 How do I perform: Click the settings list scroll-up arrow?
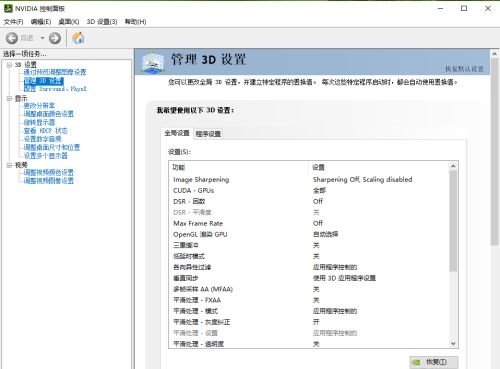(453, 166)
